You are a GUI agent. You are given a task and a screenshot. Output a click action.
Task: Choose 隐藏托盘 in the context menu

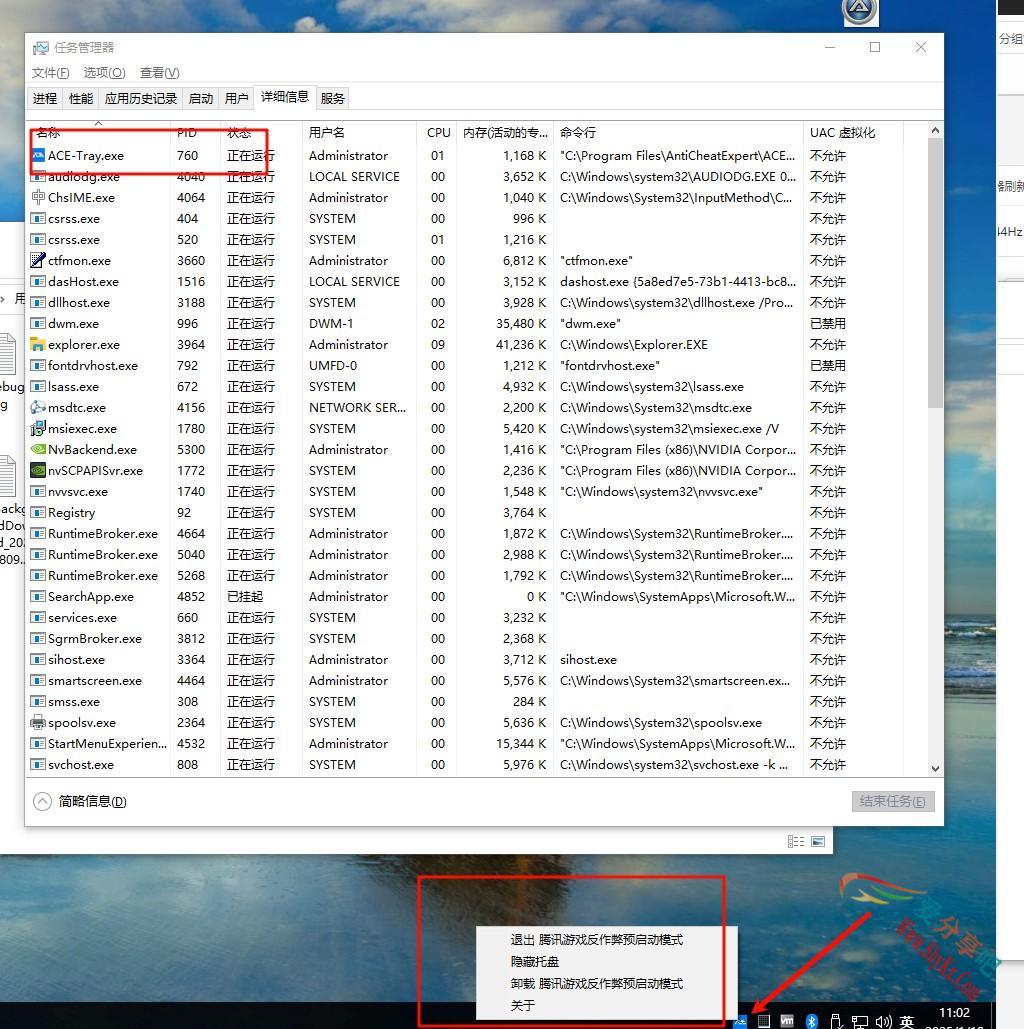535,961
